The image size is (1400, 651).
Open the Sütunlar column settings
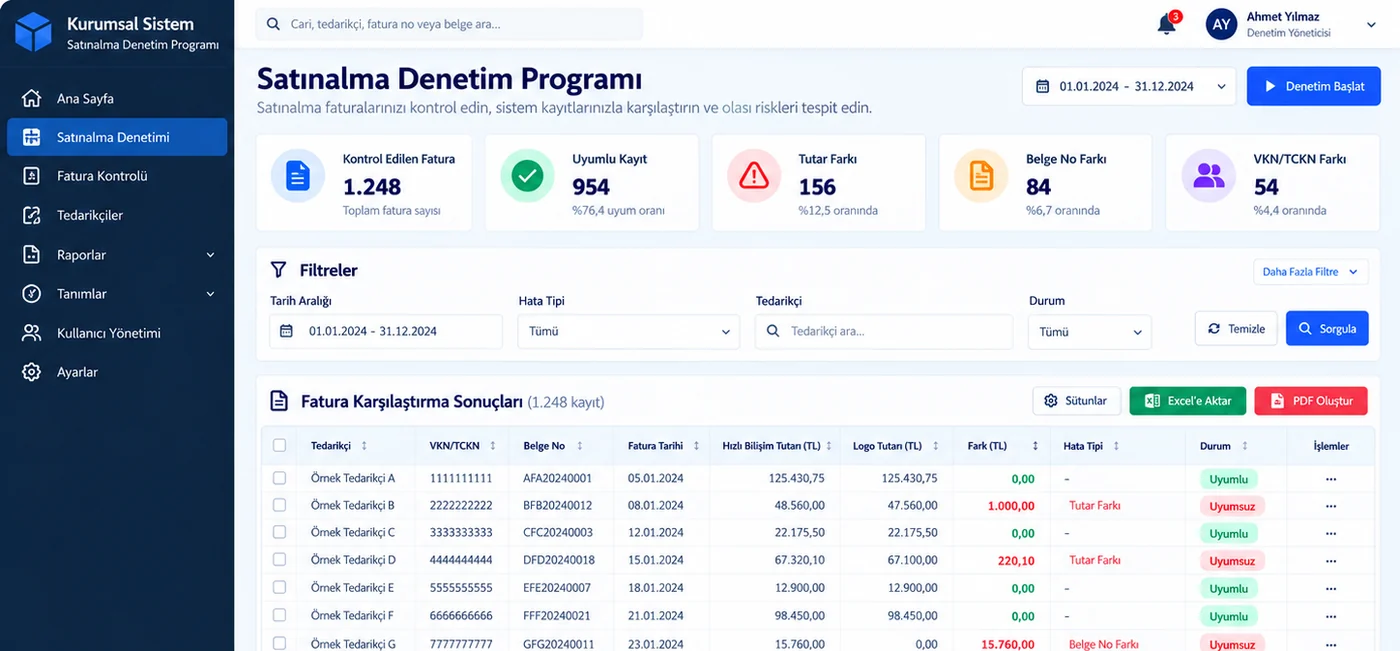1076,401
